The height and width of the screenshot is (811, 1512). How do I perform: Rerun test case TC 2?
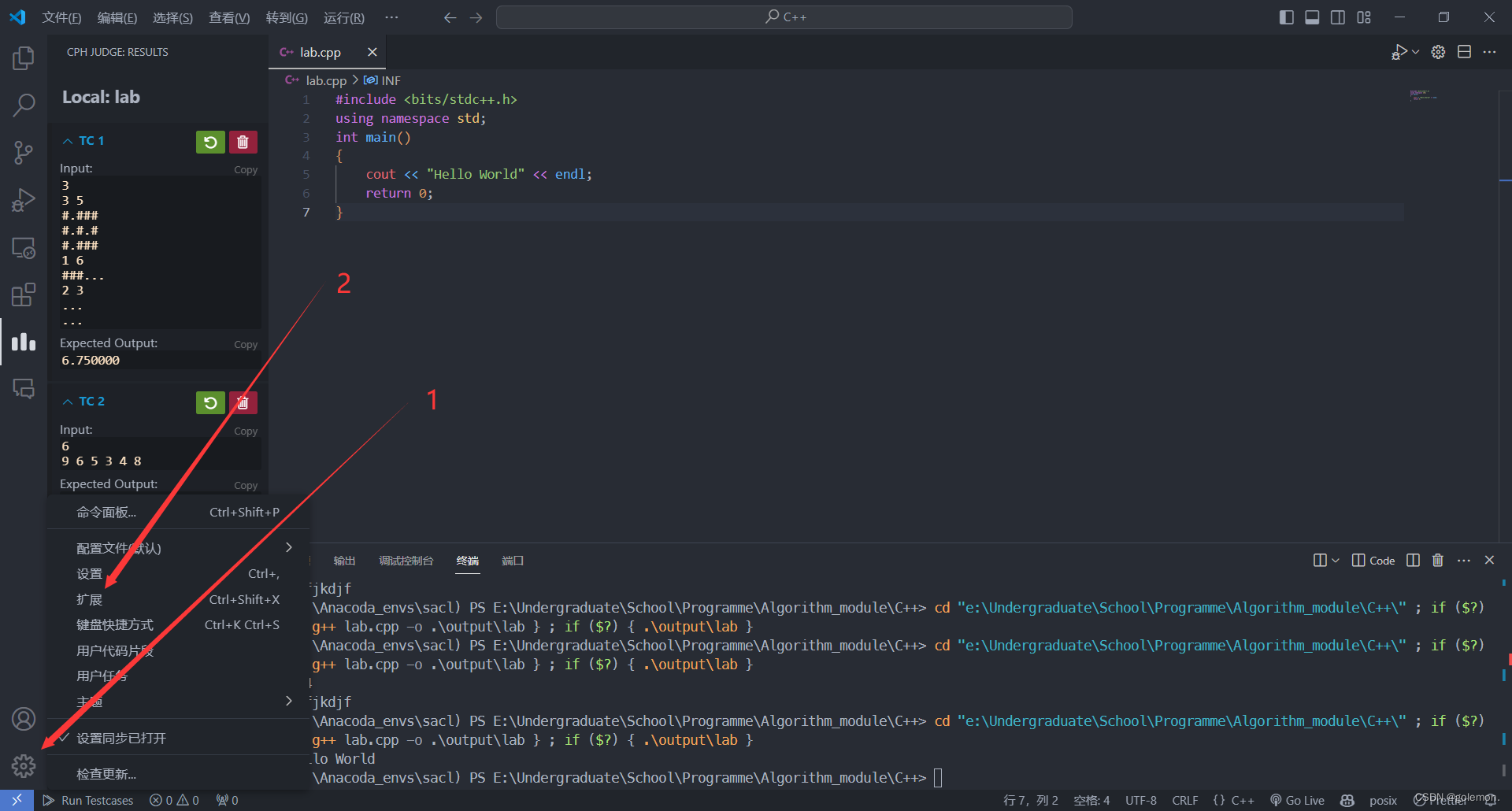[210, 403]
